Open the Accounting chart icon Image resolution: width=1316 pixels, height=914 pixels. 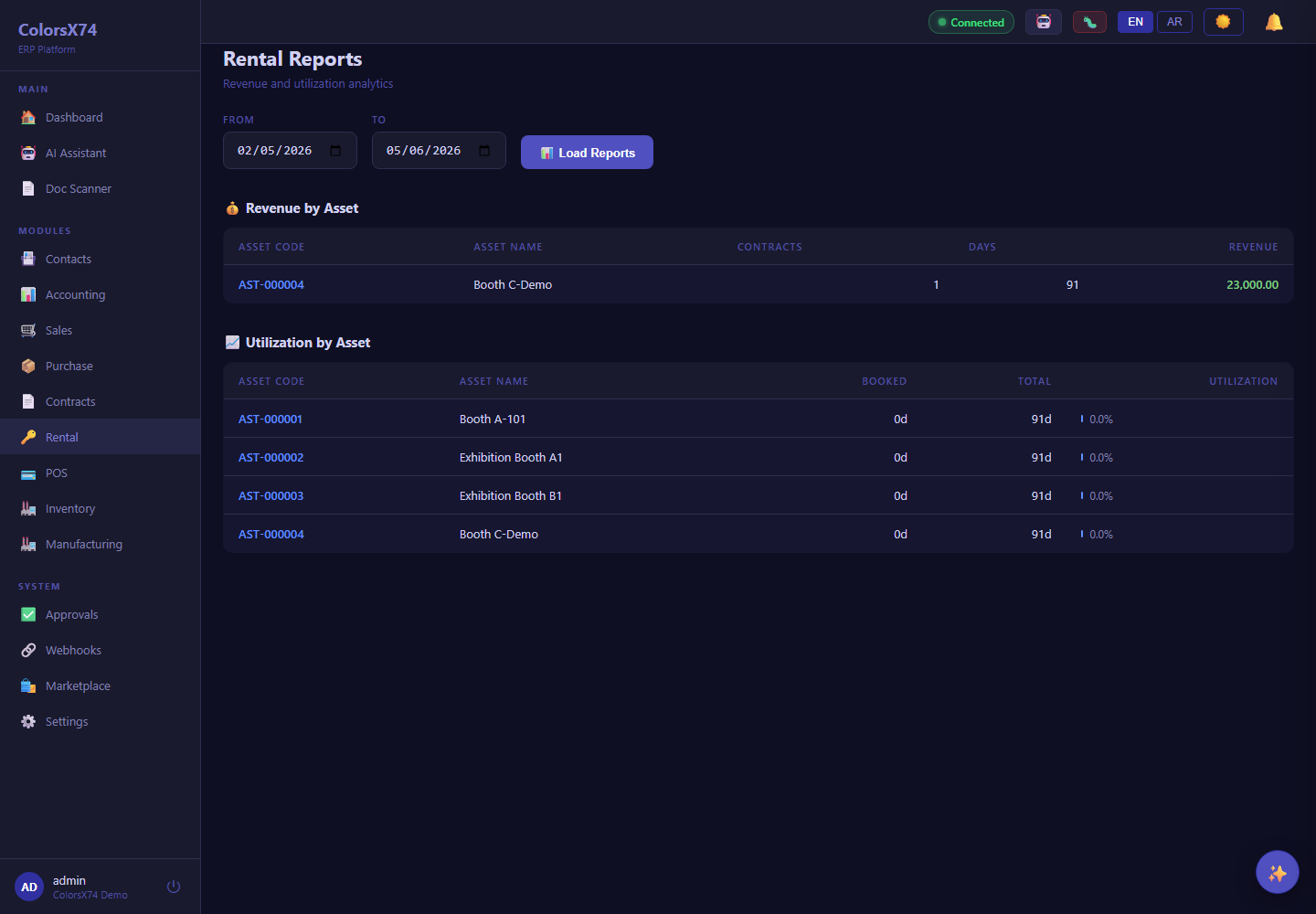(28, 295)
